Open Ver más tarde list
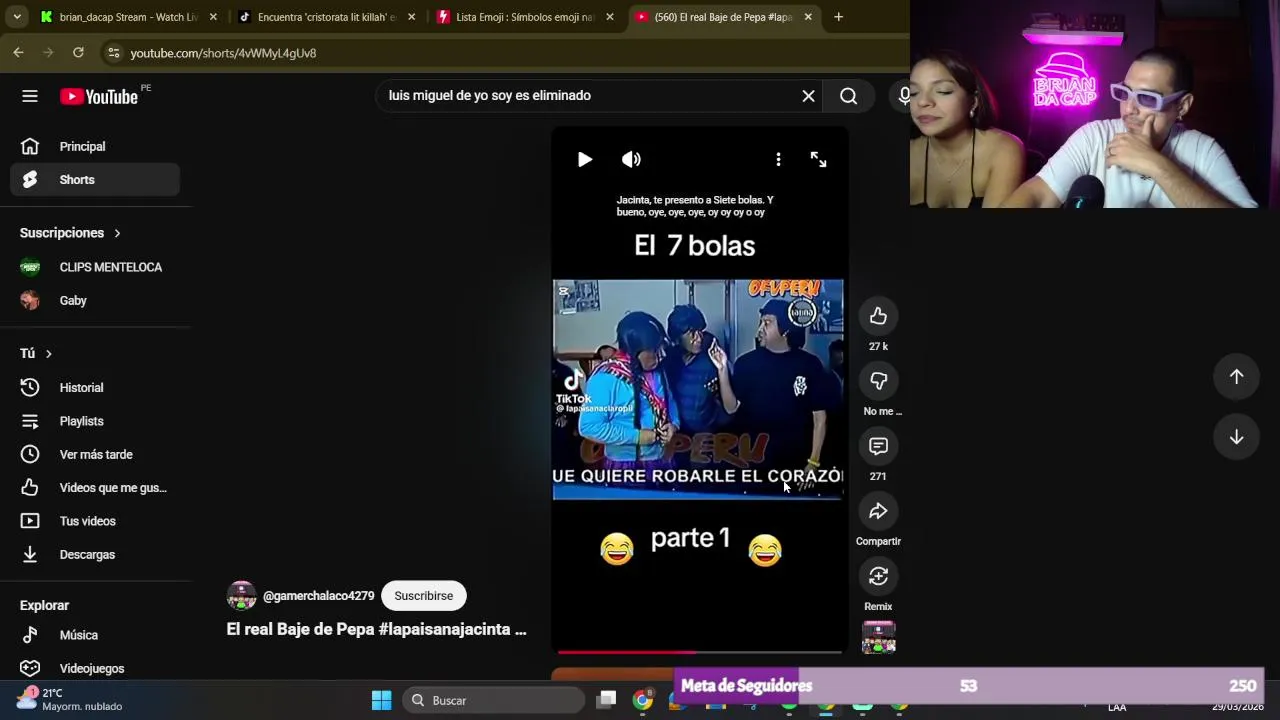 (x=95, y=454)
